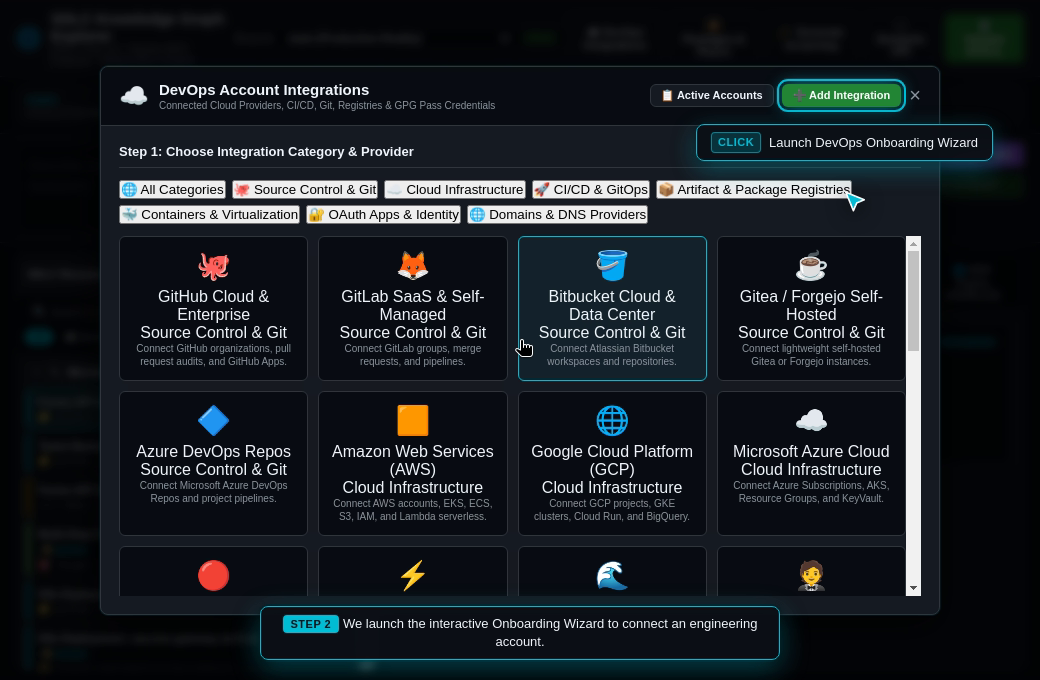The width and height of the screenshot is (1040, 680).
Task: Filter by Source Control & Git
Action: [x=305, y=190]
